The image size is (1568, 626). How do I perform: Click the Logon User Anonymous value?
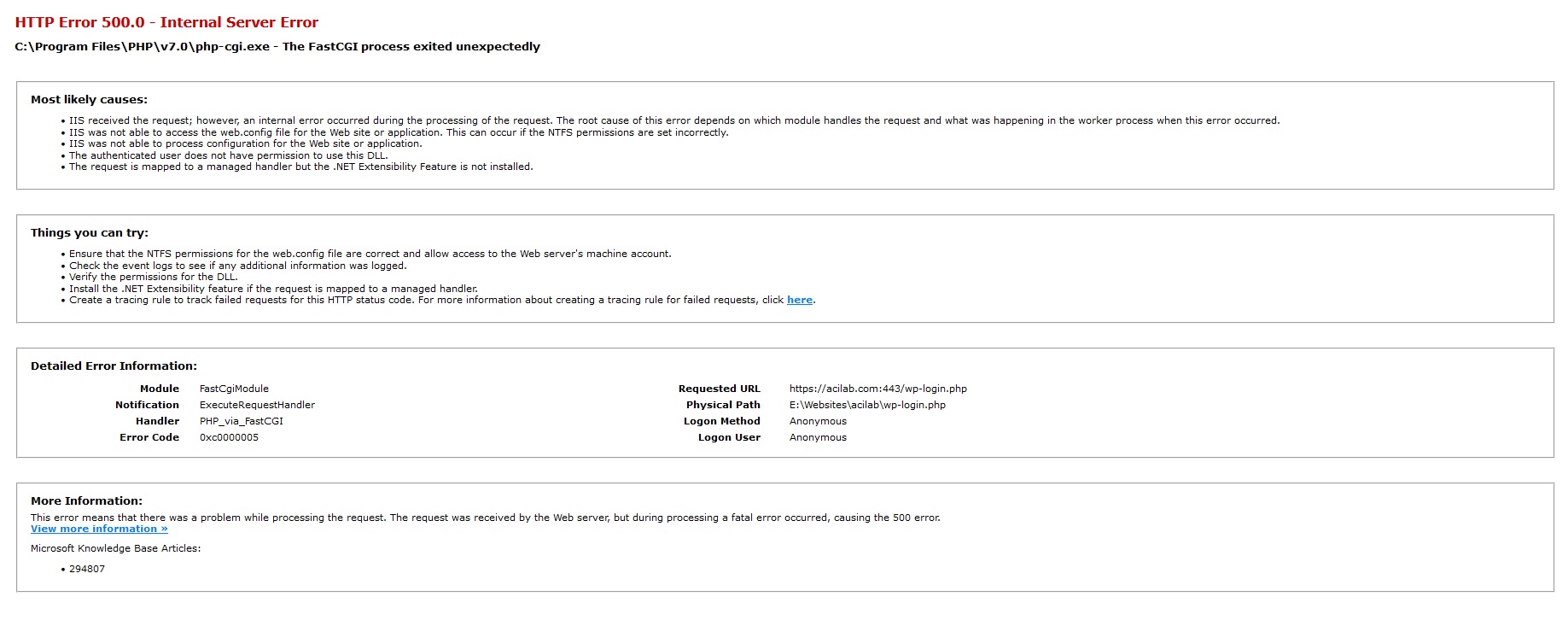(x=818, y=437)
